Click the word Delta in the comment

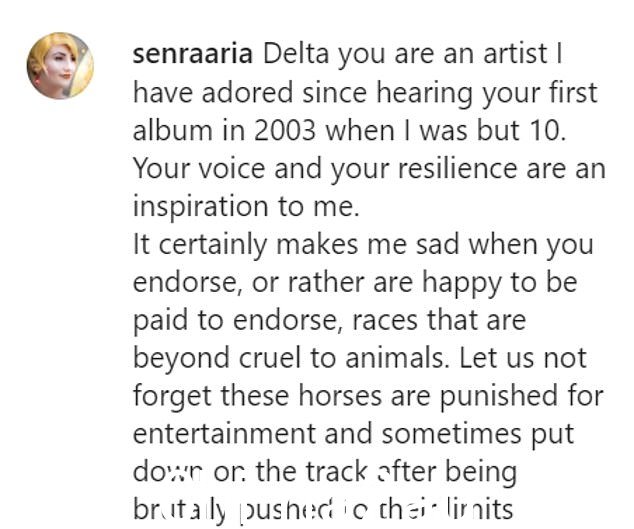pos(296,54)
